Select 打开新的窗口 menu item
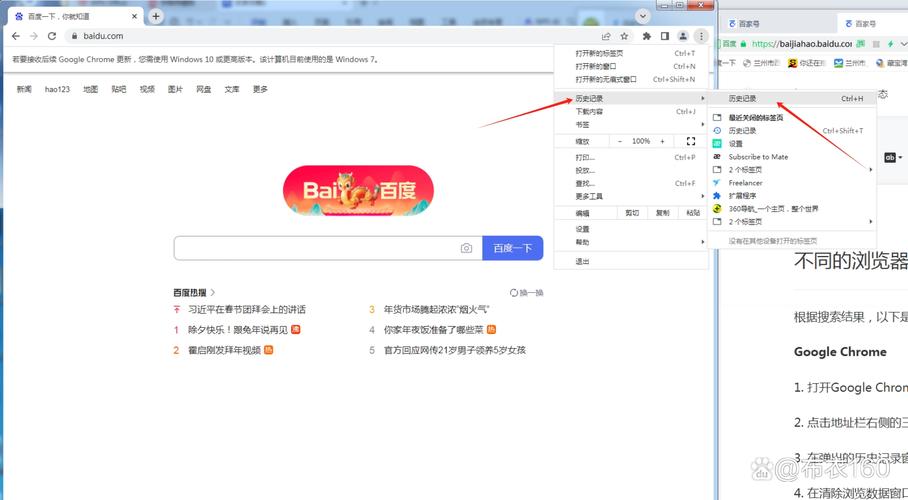 point(631,66)
